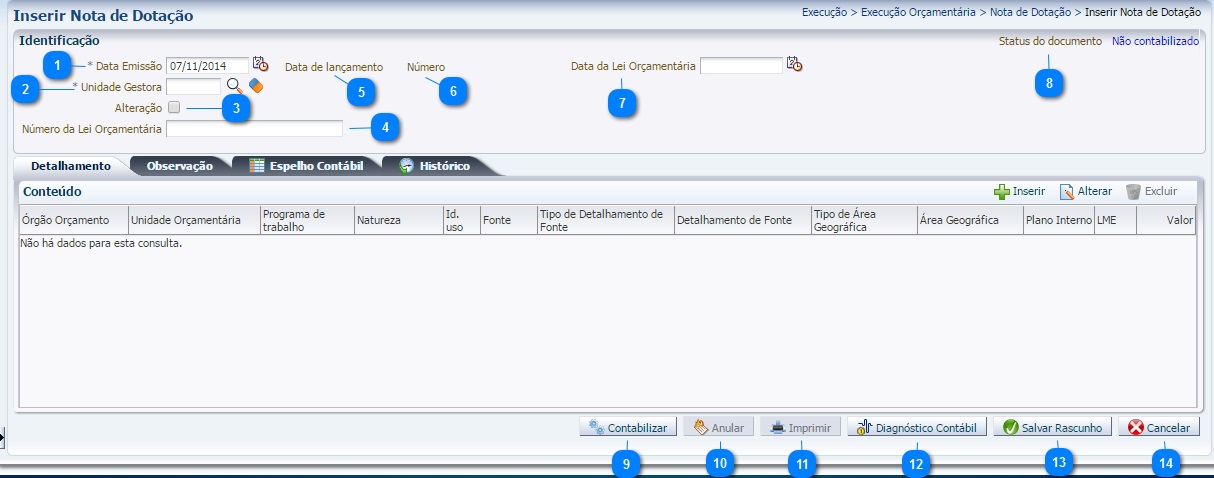Click inside the Data Emissão date field
Viewport: 1214px width, 478px height.
coord(206,65)
